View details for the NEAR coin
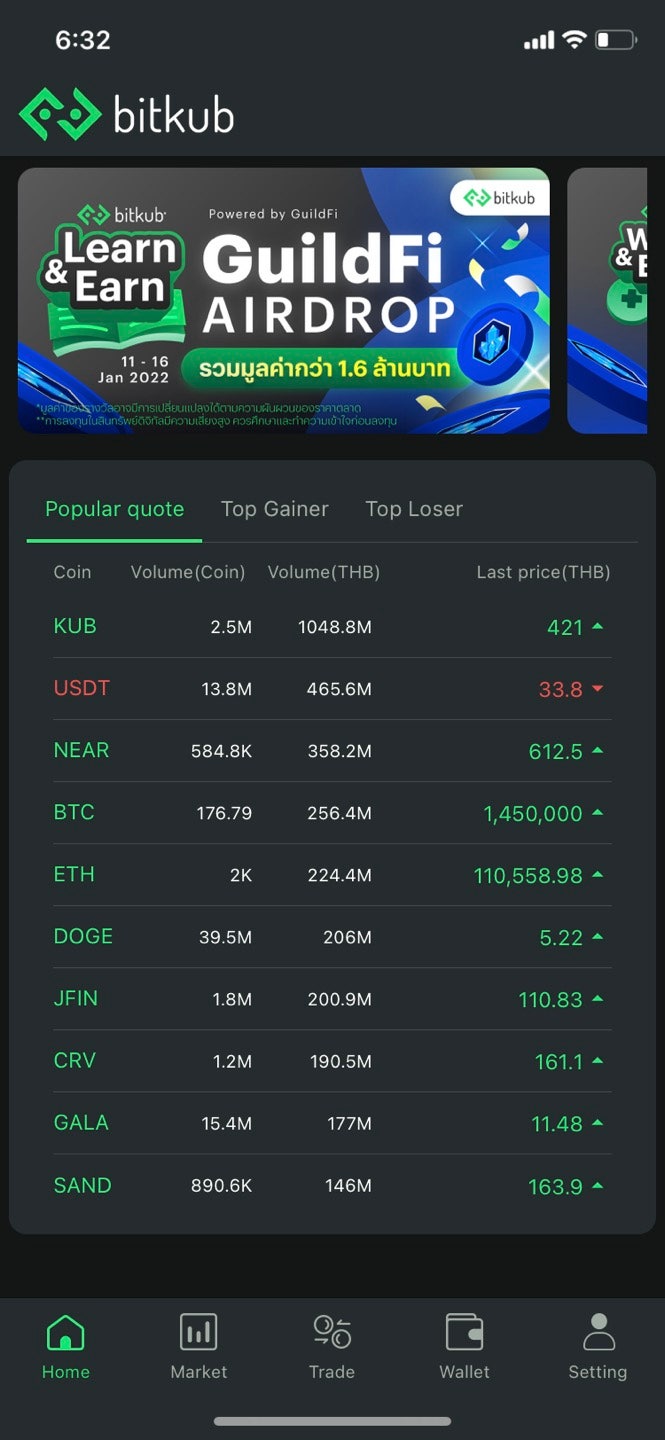Screen dimensions: 665x1440 [x=81, y=750]
